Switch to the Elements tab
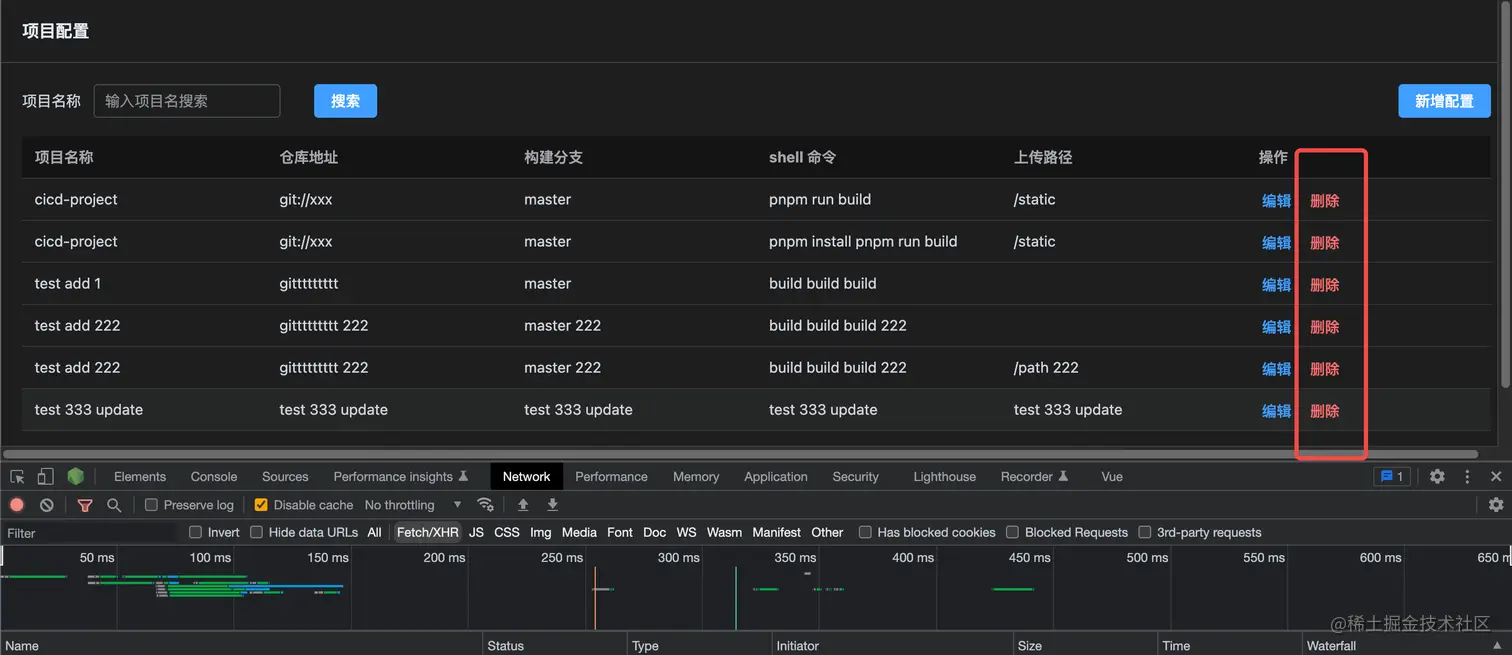 point(140,477)
